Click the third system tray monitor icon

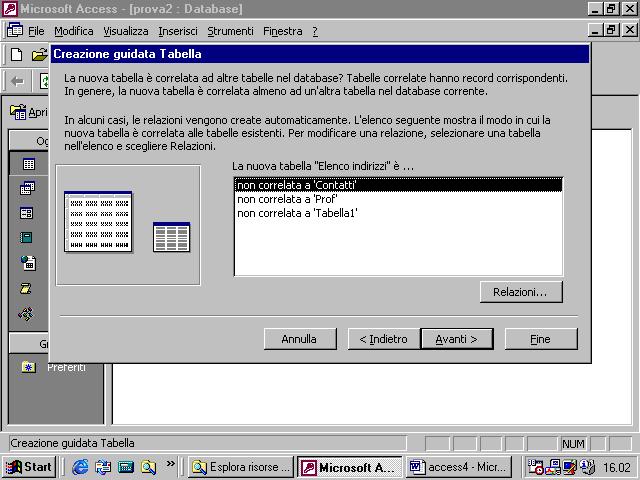click(569, 467)
